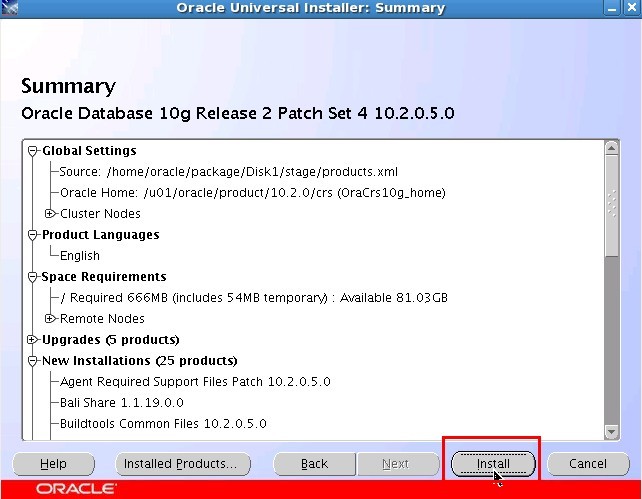Select the Space Requirements heading
Viewport: 642px width, 499px height.
coord(104,277)
